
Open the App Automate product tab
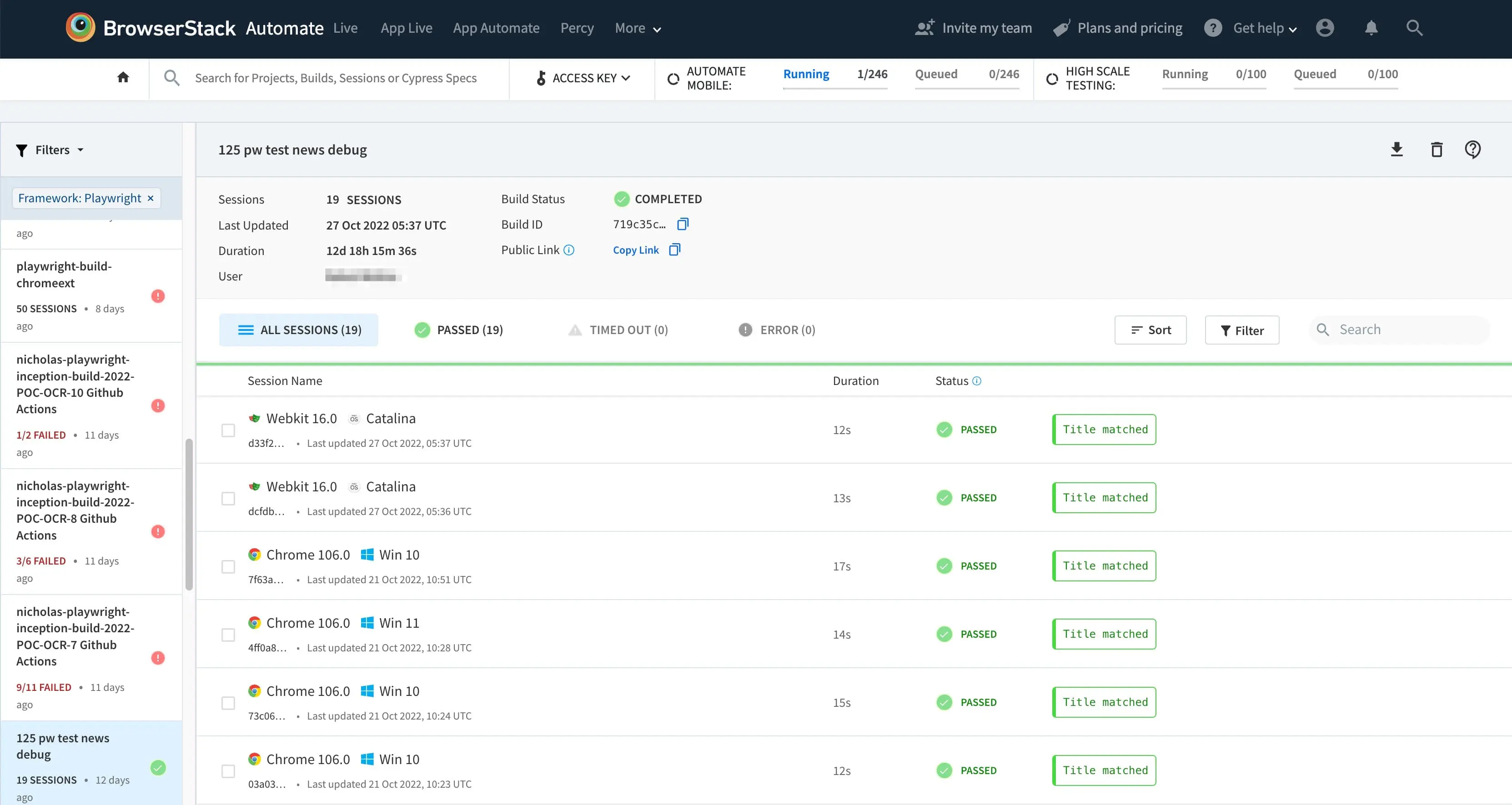tap(496, 28)
